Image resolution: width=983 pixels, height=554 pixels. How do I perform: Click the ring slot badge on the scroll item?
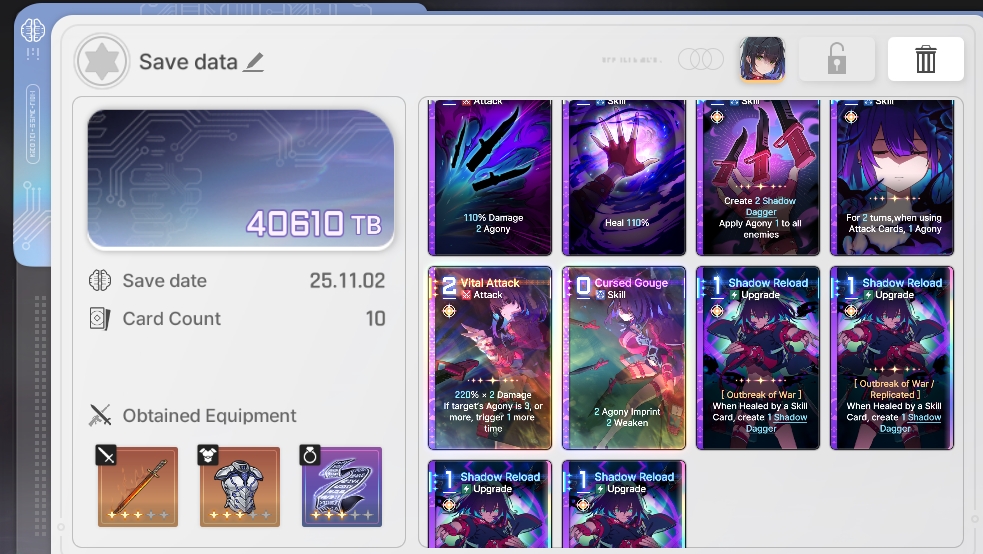(x=310, y=455)
